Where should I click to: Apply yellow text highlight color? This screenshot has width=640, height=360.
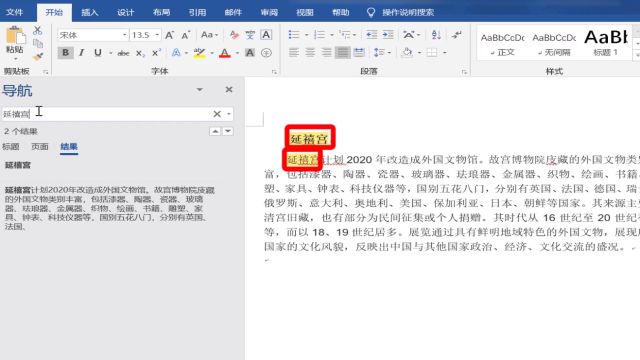point(200,53)
